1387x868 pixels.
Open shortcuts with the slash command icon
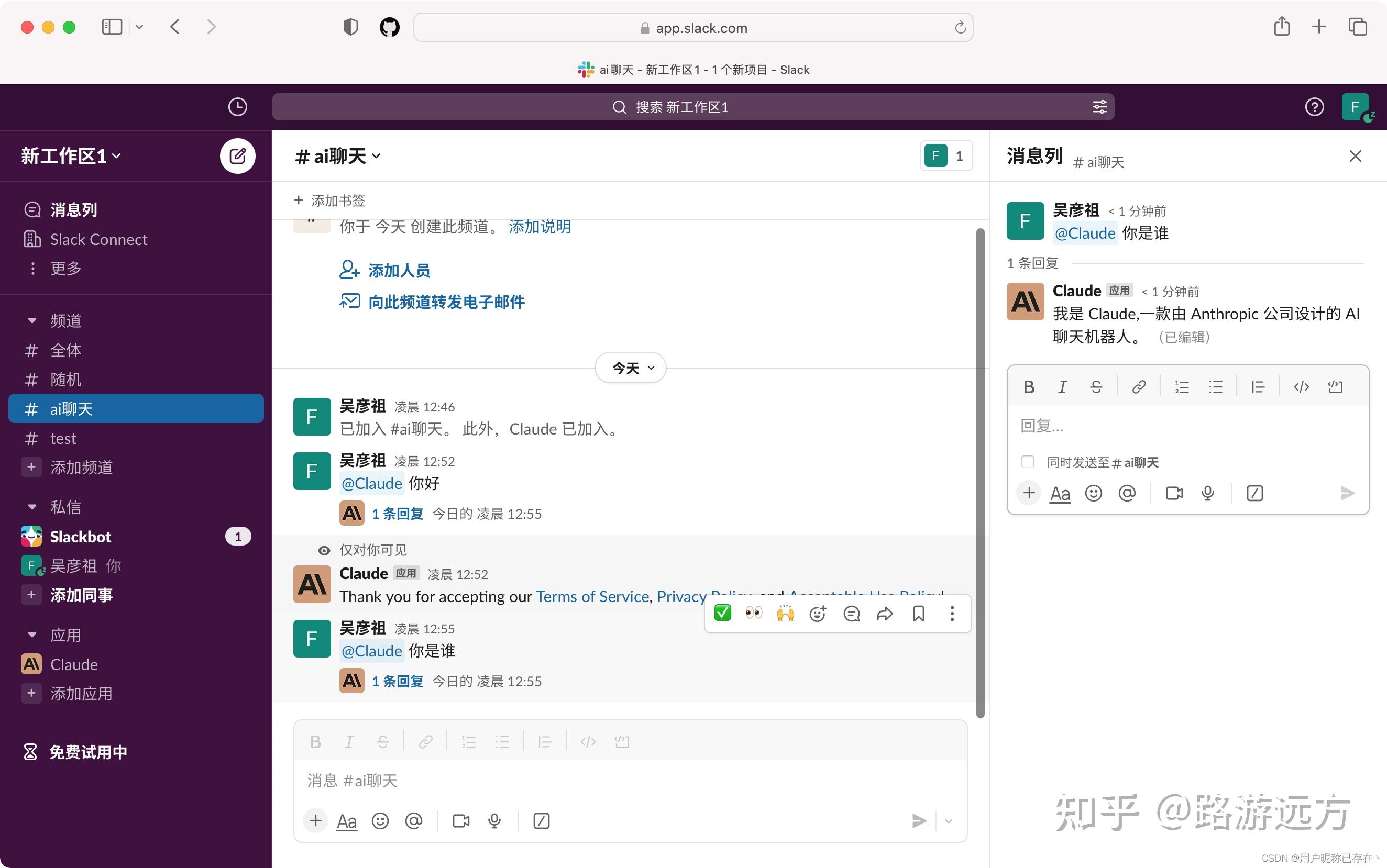tap(541, 820)
